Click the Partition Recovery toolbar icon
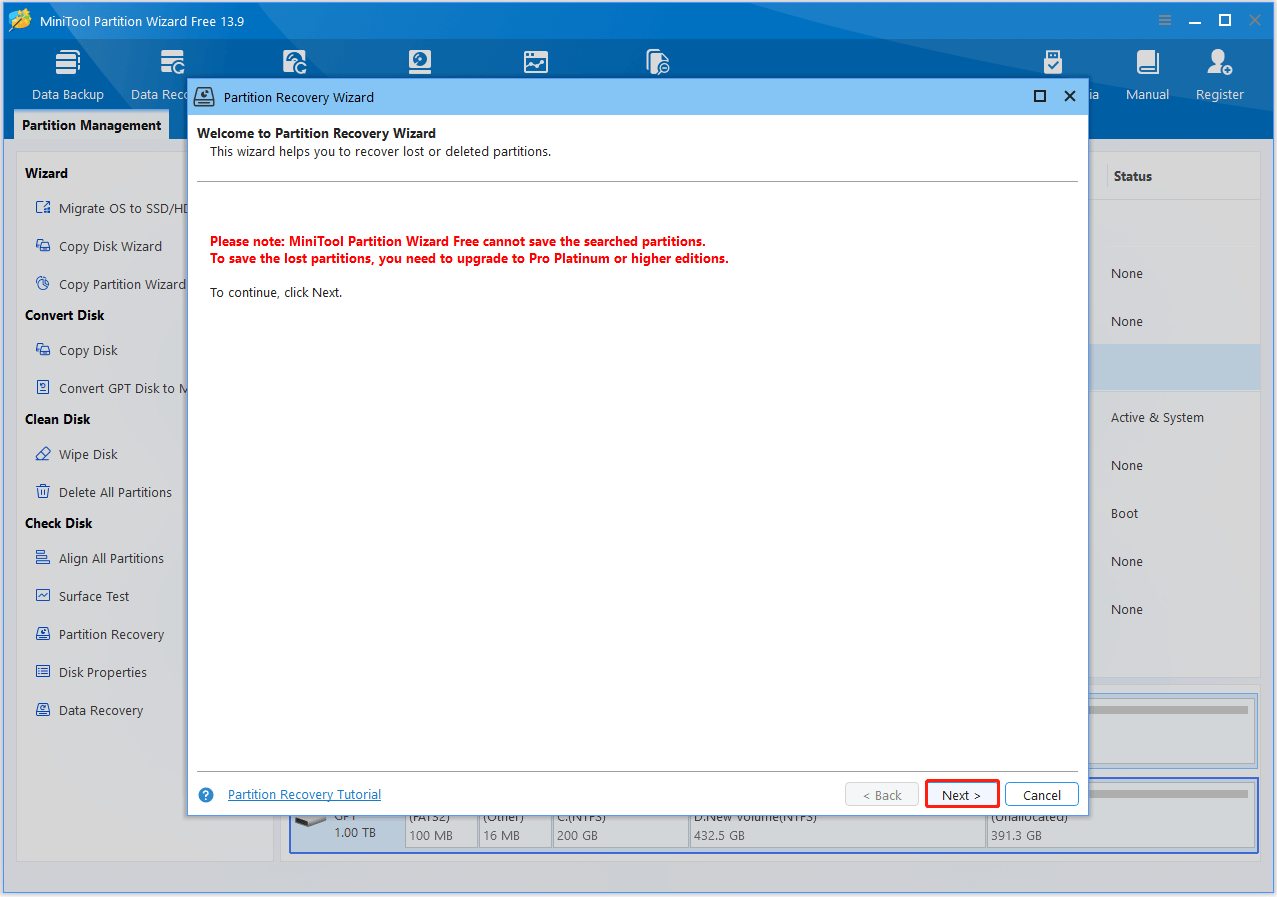Screen dimensions: 1277x897 [295, 62]
